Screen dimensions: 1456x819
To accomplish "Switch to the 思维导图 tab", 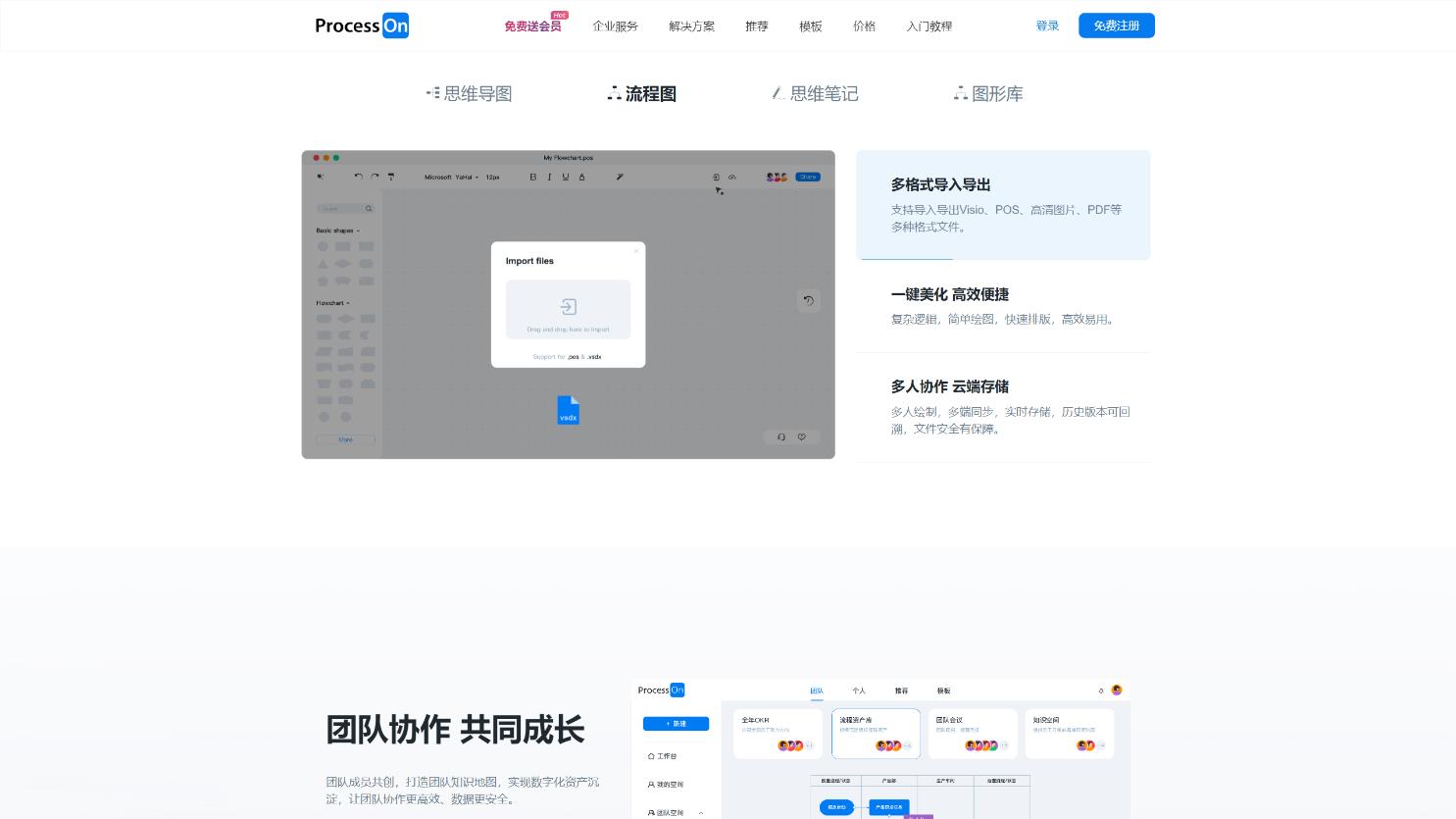I will coord(469,94).
